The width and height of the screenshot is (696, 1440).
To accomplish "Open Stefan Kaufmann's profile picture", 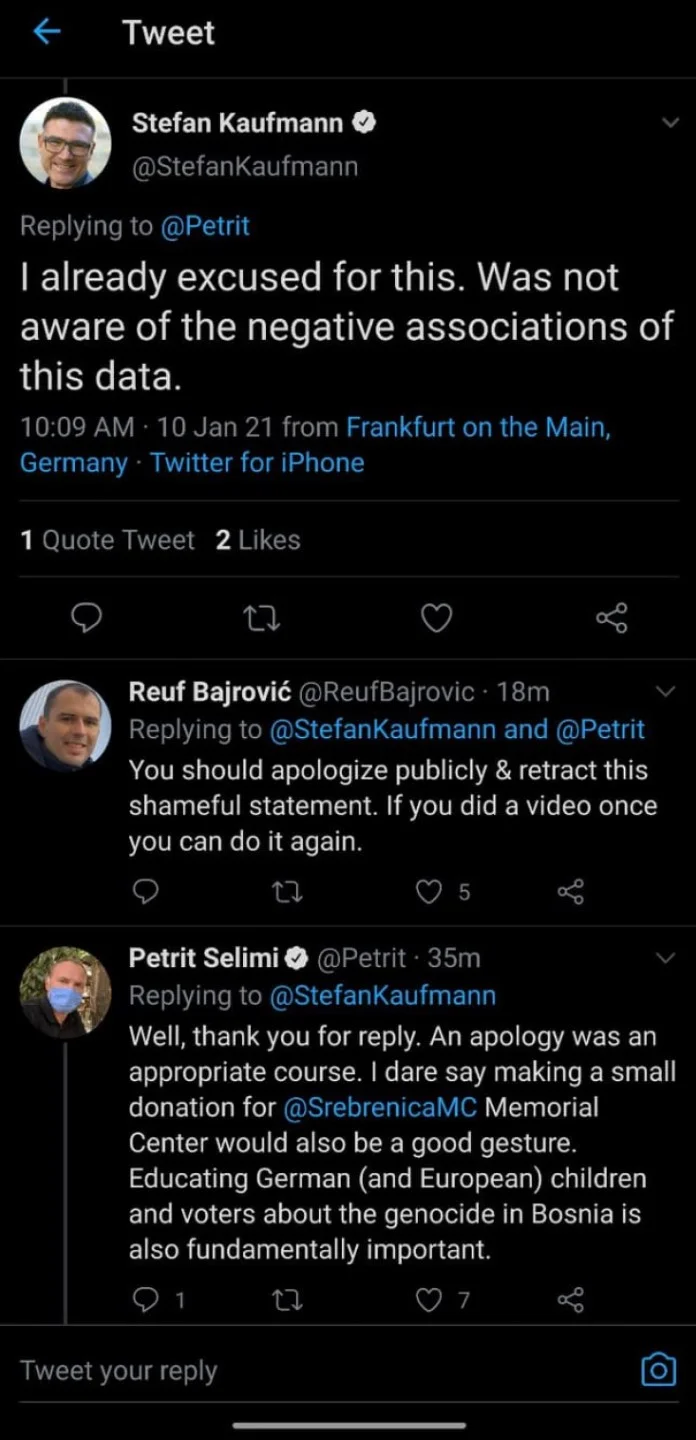I will point(65,143).
